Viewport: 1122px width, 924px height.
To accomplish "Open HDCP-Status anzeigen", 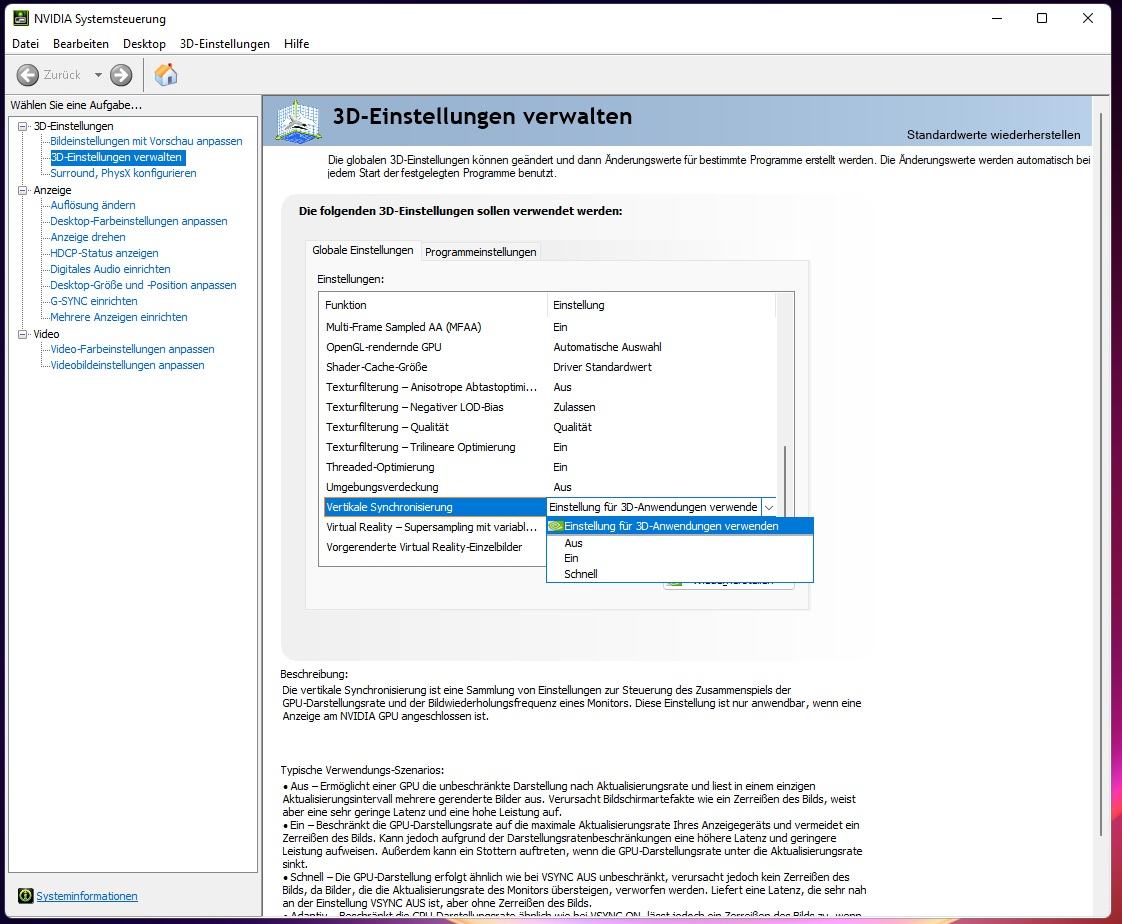I will 104,253.
